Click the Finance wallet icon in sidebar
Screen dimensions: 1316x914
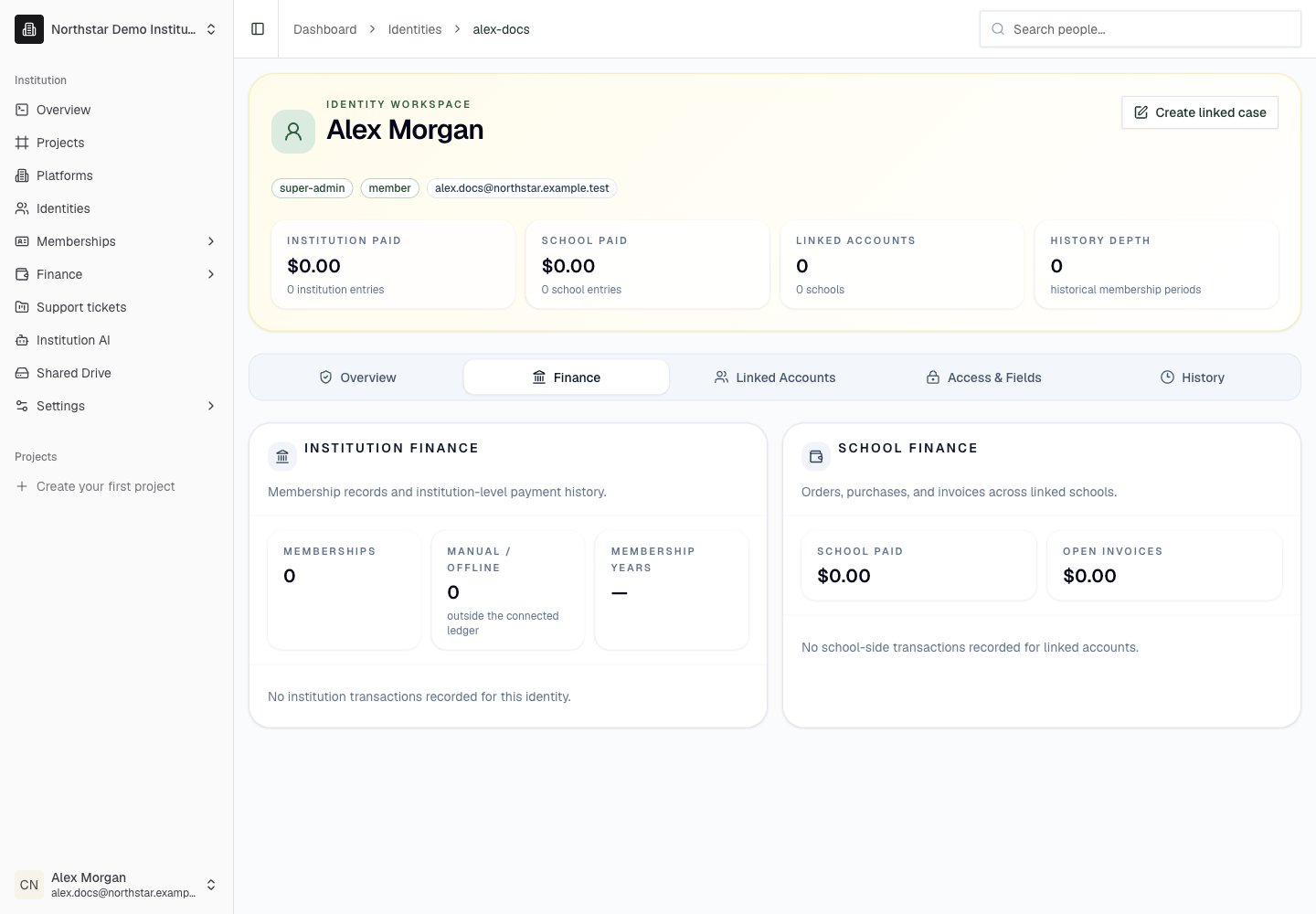(22, 274)
